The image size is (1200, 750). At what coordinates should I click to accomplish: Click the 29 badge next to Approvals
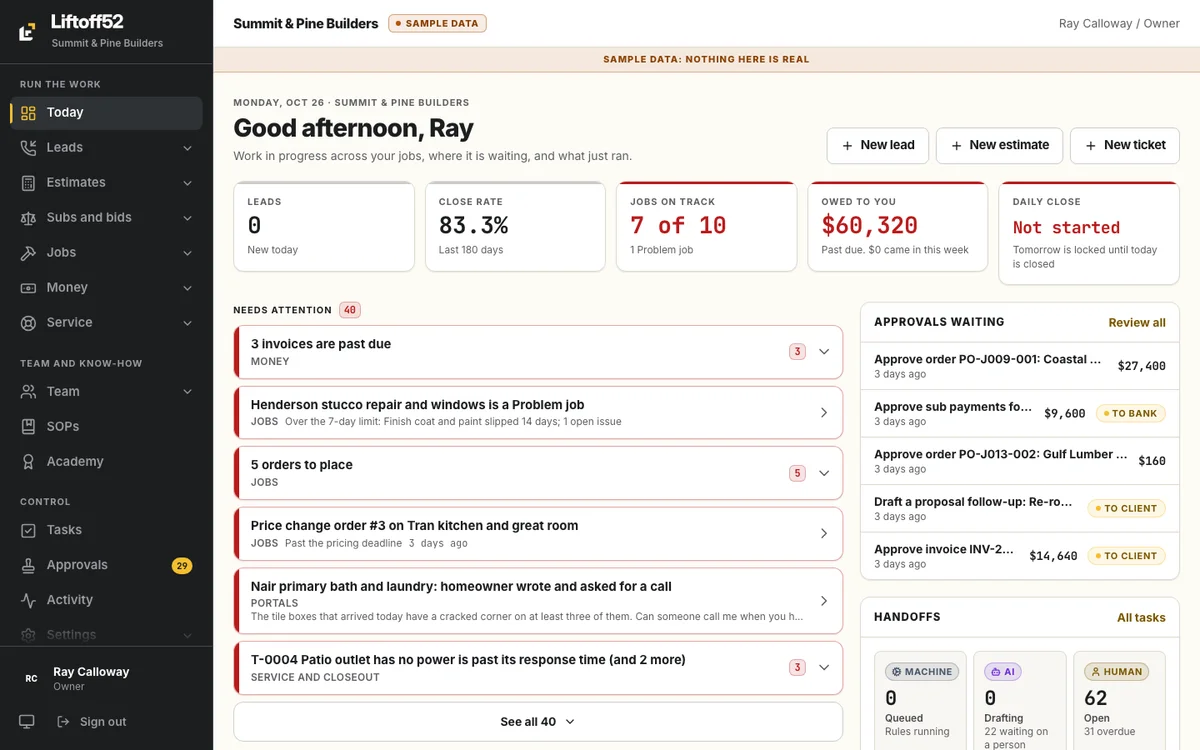(x=182, y=566)
